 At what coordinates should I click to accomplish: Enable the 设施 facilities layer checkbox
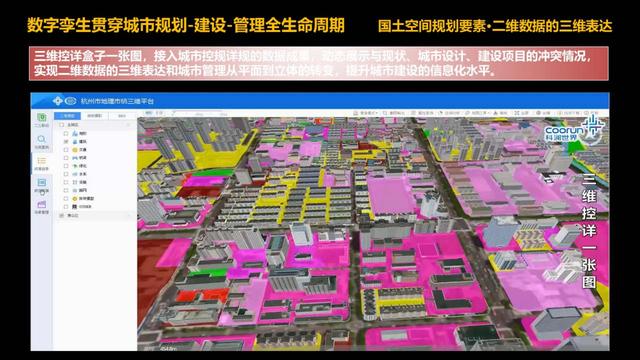(66, 182)
